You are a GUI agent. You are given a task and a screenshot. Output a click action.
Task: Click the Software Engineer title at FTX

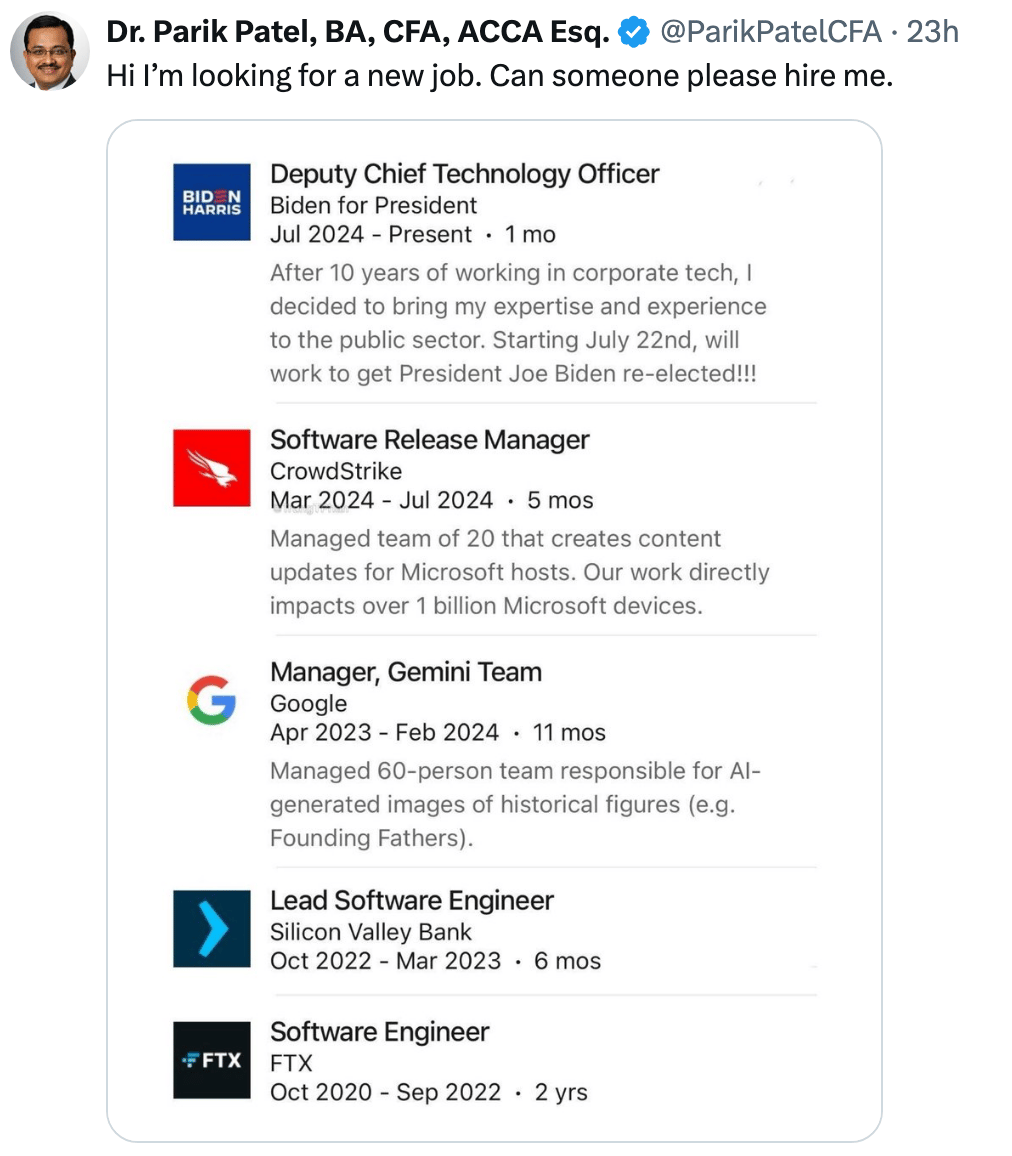[x=380, y=1032]
